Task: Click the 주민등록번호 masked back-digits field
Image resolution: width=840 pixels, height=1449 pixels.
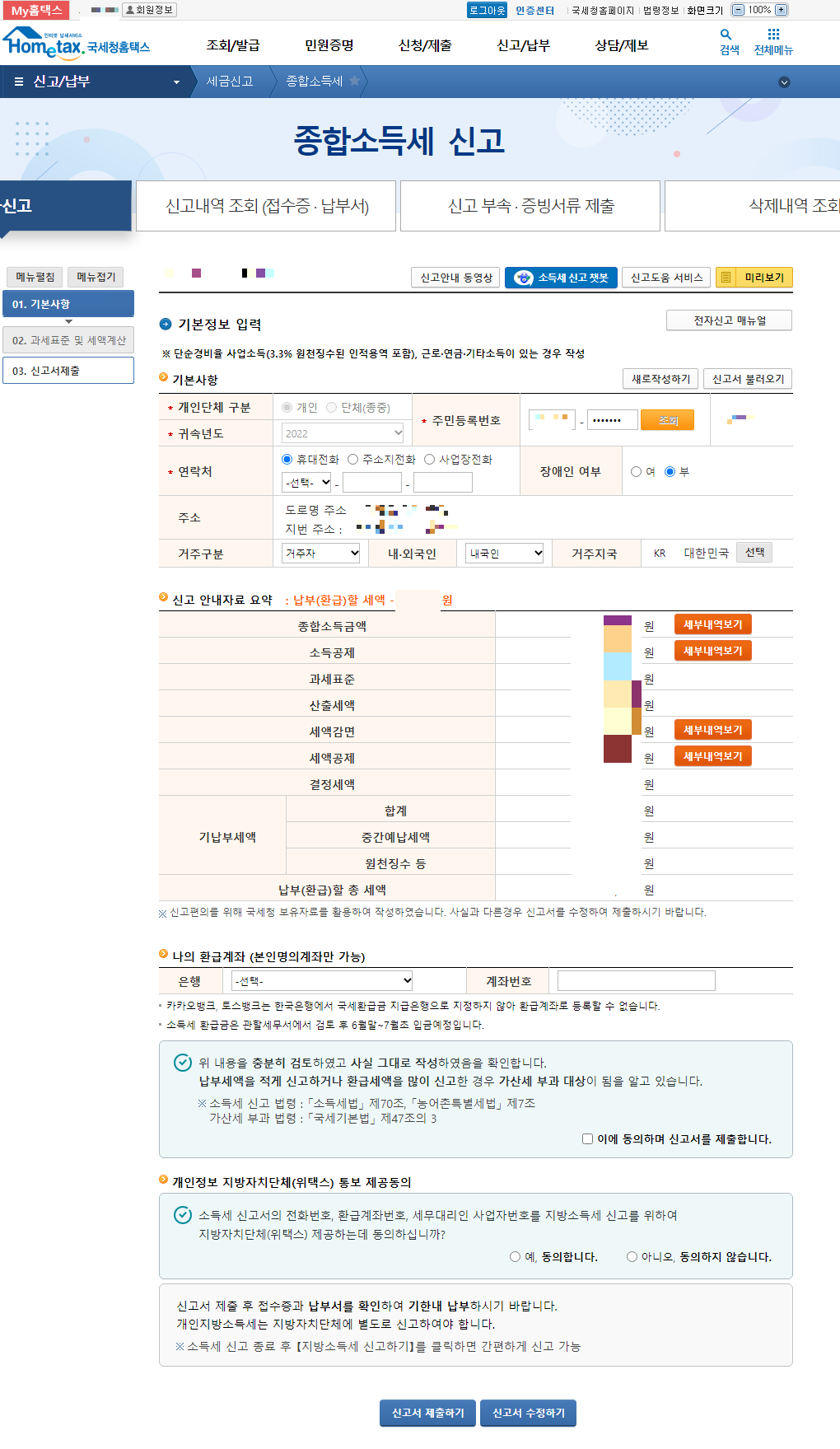Action: (613, 420)
